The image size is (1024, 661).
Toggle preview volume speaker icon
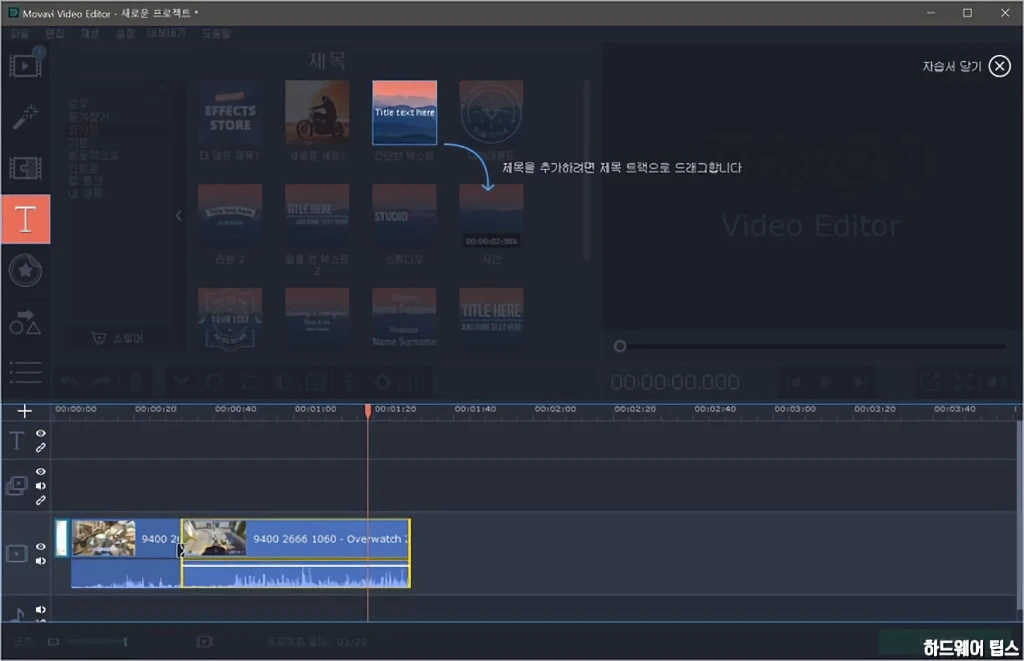point(997,382)
